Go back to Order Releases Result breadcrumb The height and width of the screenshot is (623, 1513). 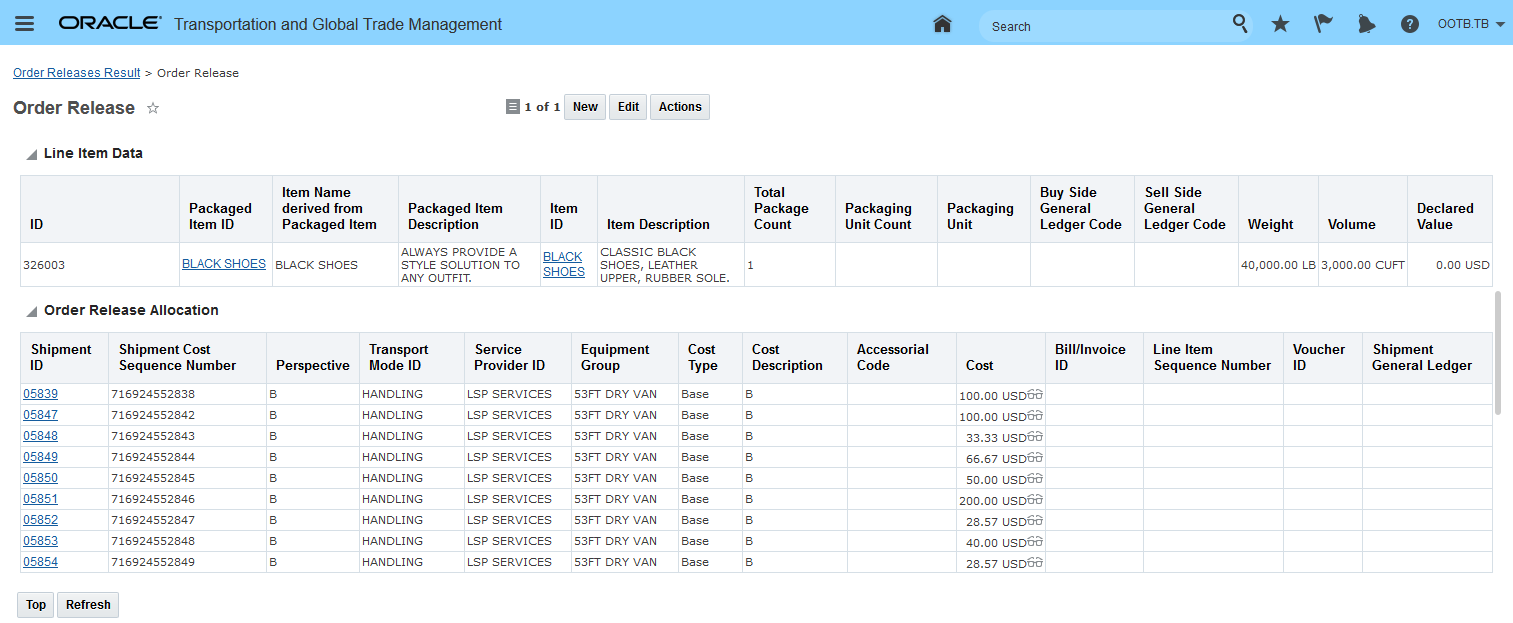[76, 73]
